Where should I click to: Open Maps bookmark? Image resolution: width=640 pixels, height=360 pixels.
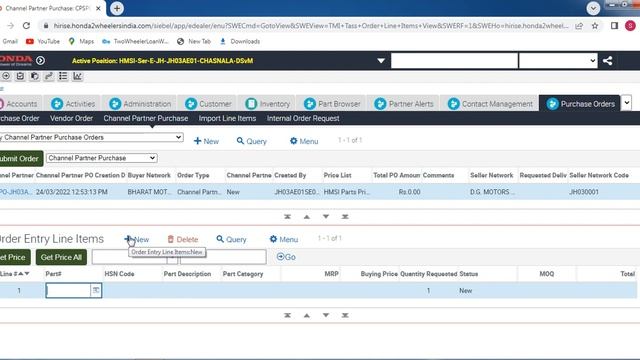coord(81,41)
